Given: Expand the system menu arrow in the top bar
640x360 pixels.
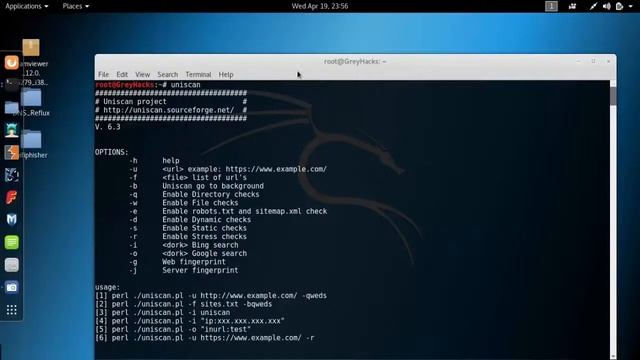Looking at the screenshot, I should click(631, 6).
